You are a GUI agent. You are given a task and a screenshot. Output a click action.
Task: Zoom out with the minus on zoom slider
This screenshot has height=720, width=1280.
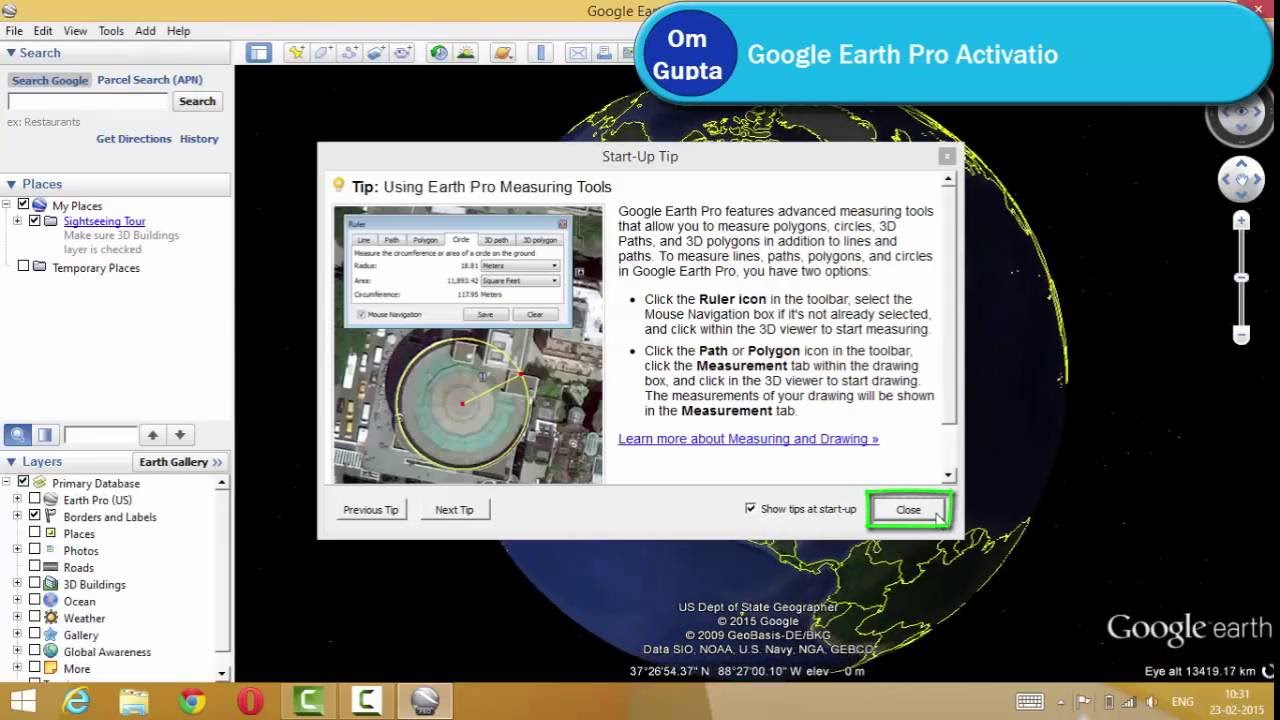pyautogui.click(x=1241, y=335)
